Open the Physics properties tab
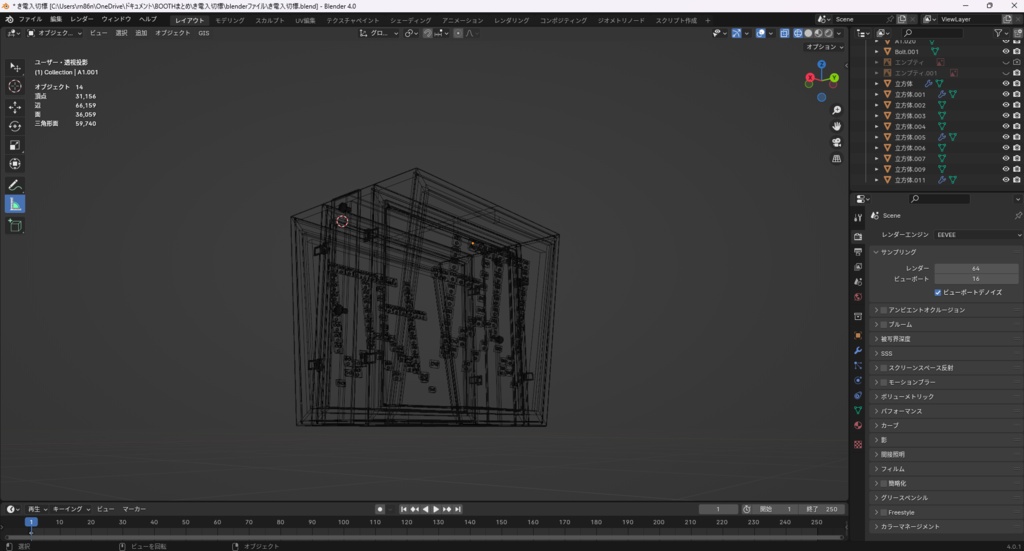Image resolution: width=1024 pixels, height=551 pixels. pos(858,381)
